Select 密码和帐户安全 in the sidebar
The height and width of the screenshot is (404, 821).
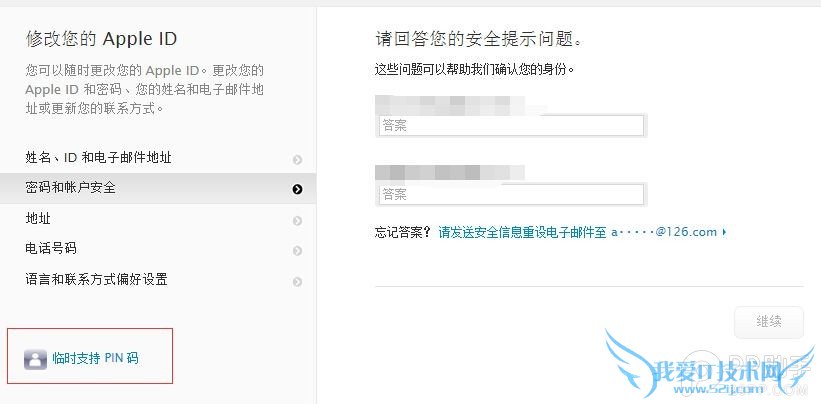(71, 187)
